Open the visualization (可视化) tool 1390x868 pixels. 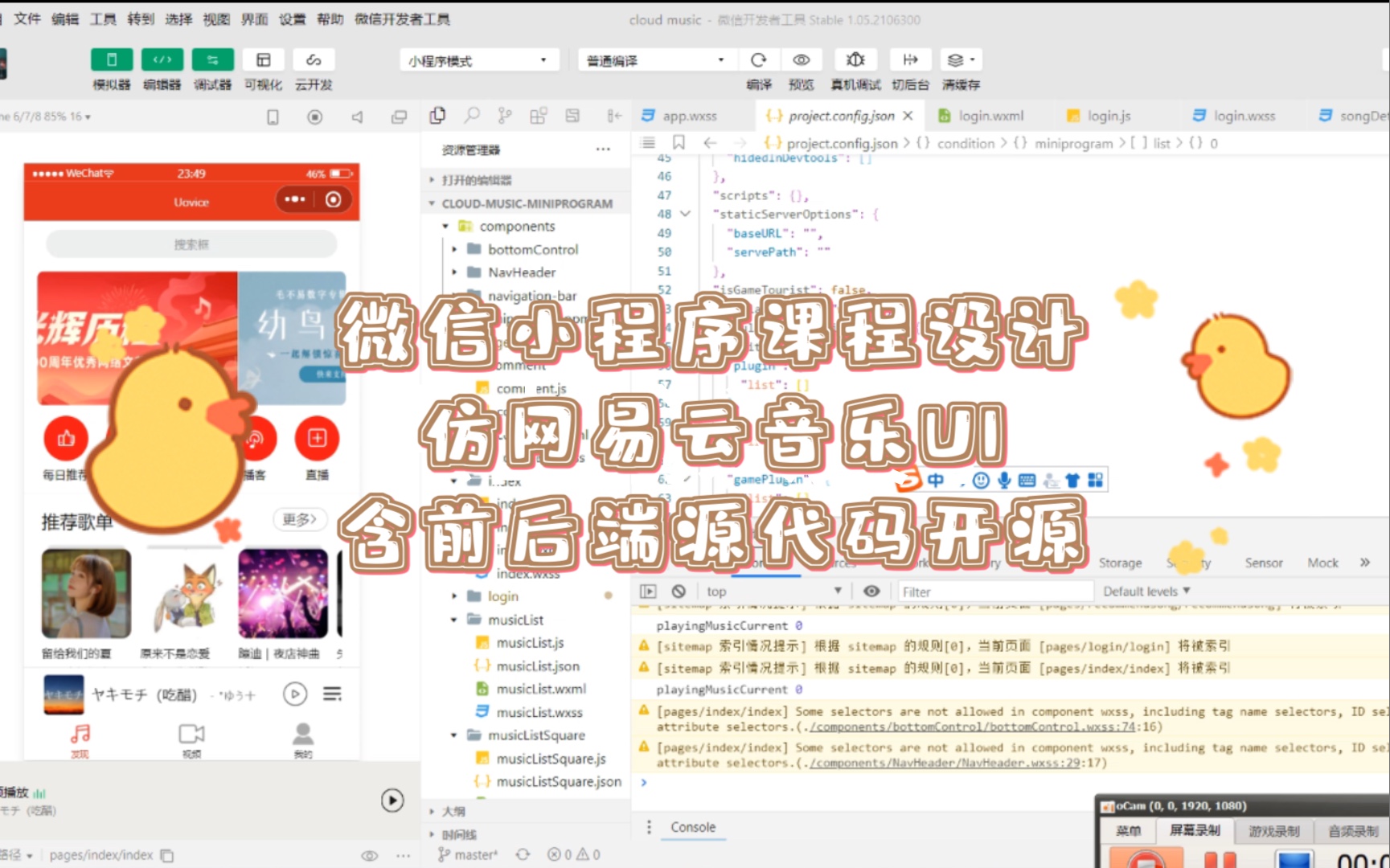[x=264, y=59]
